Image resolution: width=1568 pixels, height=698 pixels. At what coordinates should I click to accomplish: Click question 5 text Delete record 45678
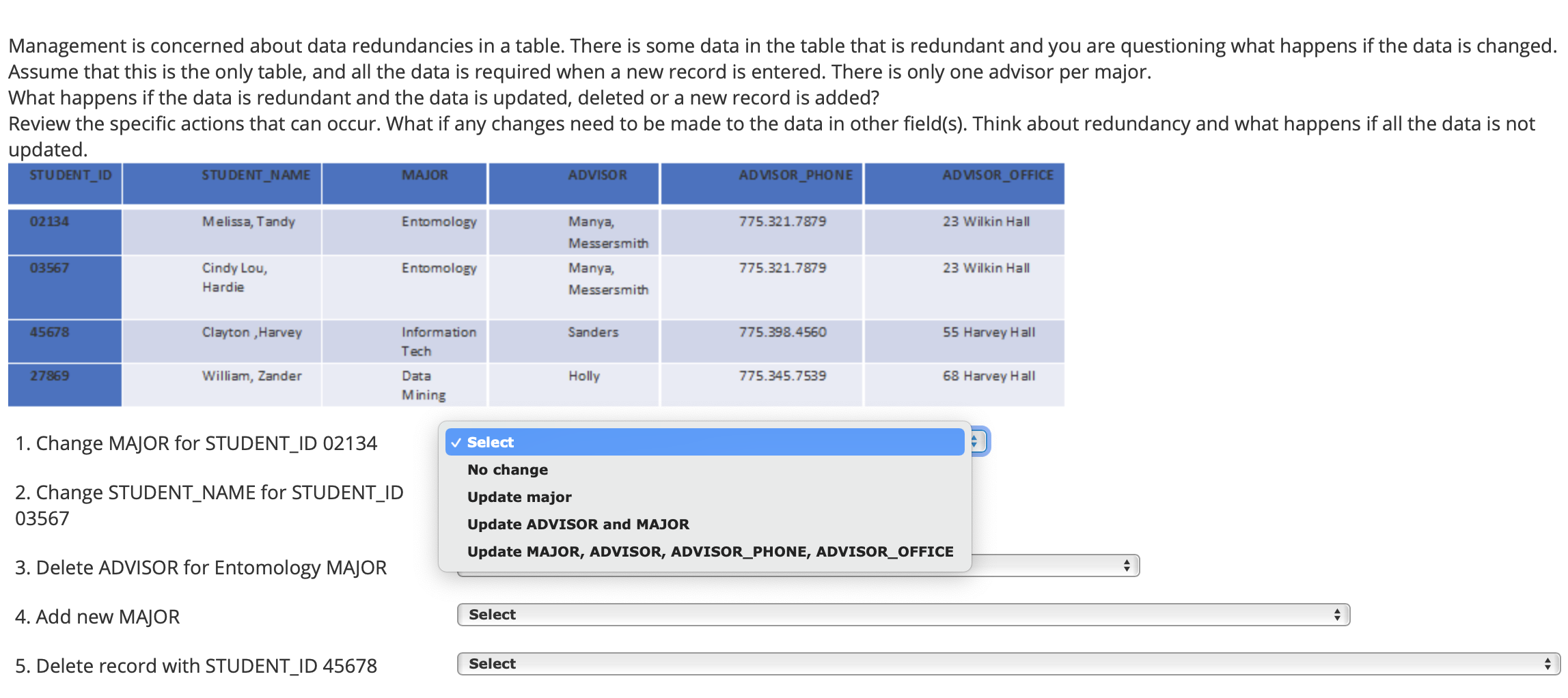pyautogui.click(x=196, y=666)
